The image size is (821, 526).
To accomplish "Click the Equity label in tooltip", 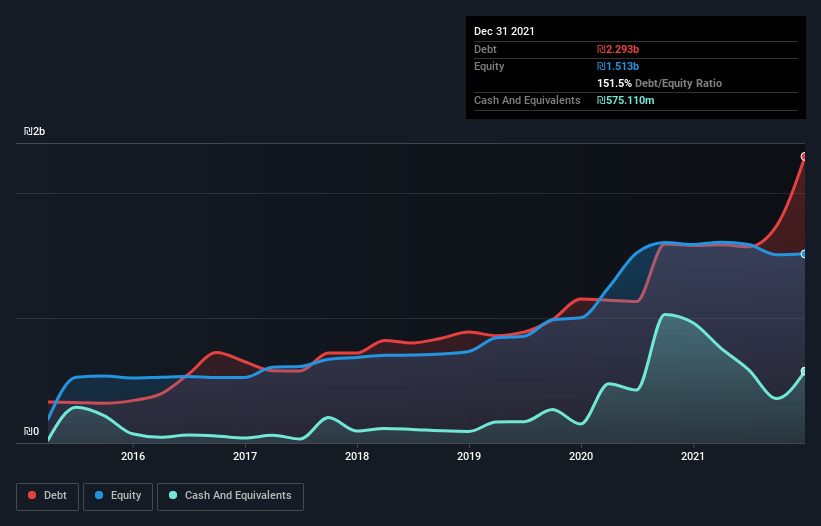I will 489,66.
